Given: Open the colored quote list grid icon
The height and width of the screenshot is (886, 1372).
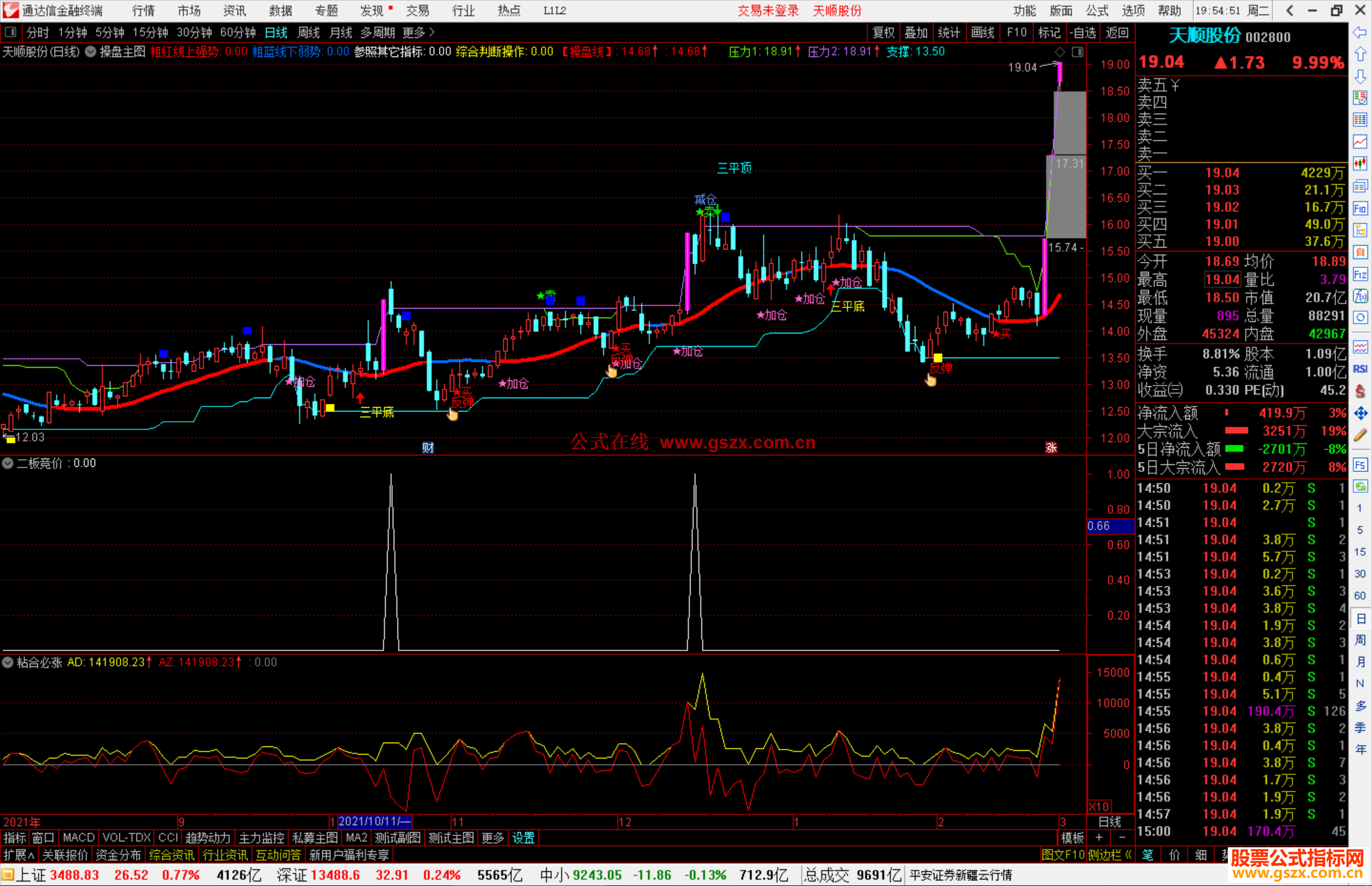Looking at the screenshot, I should tap(1360, 119).
